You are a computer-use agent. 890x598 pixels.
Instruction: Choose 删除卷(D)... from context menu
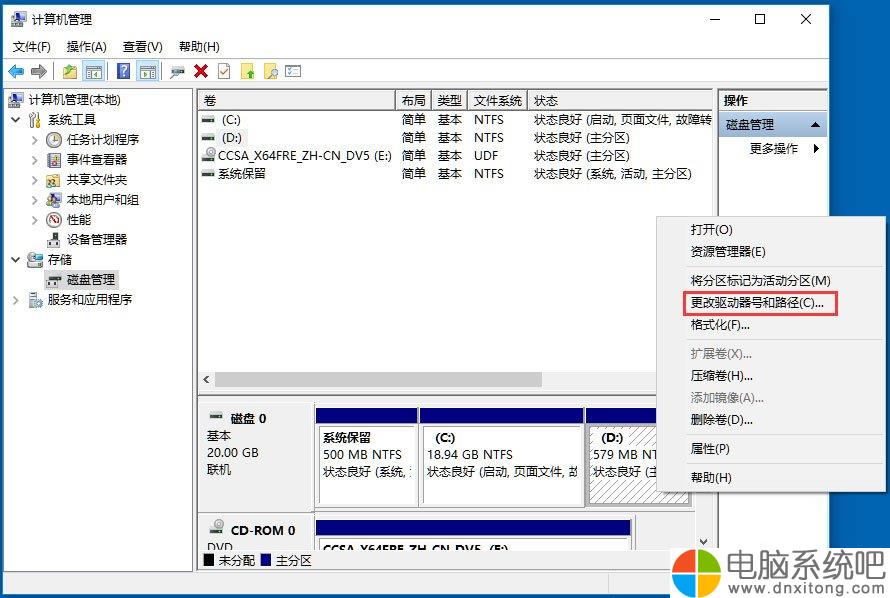pyautogui.click(x=770, y=420)
